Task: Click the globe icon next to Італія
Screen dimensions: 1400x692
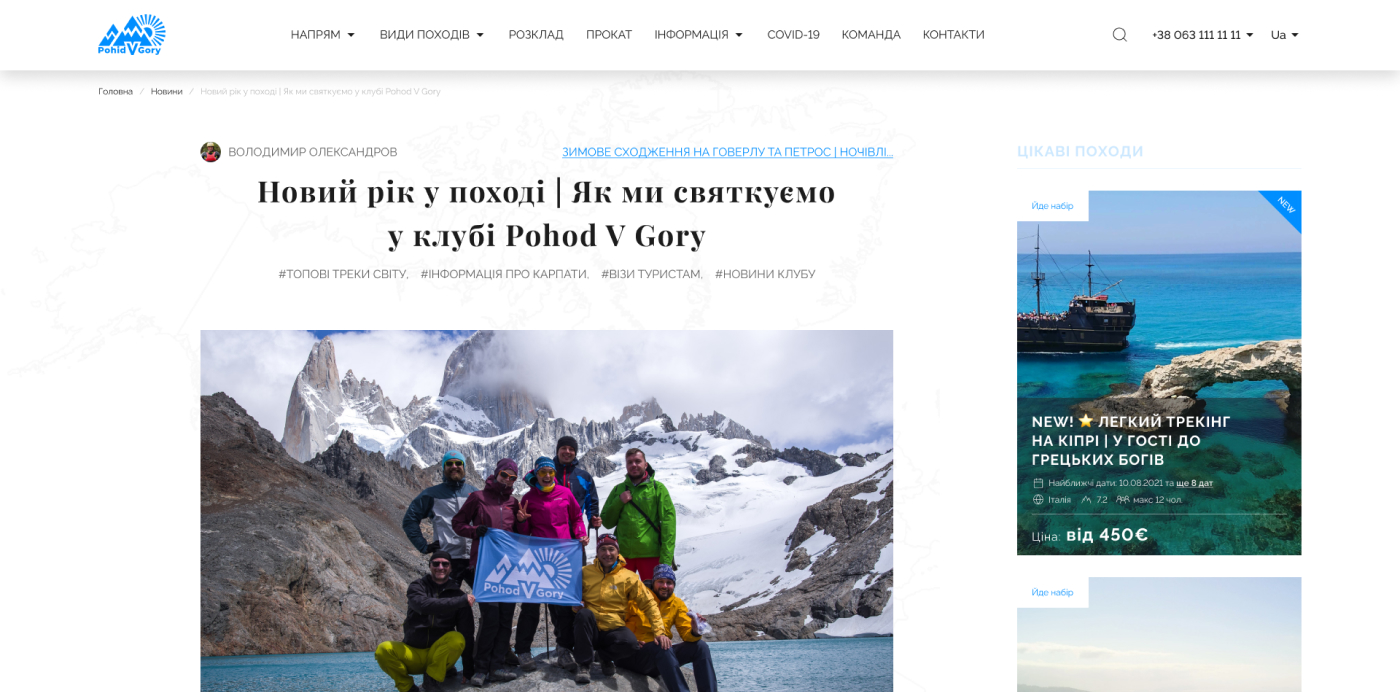Action: click(1038, 500)
